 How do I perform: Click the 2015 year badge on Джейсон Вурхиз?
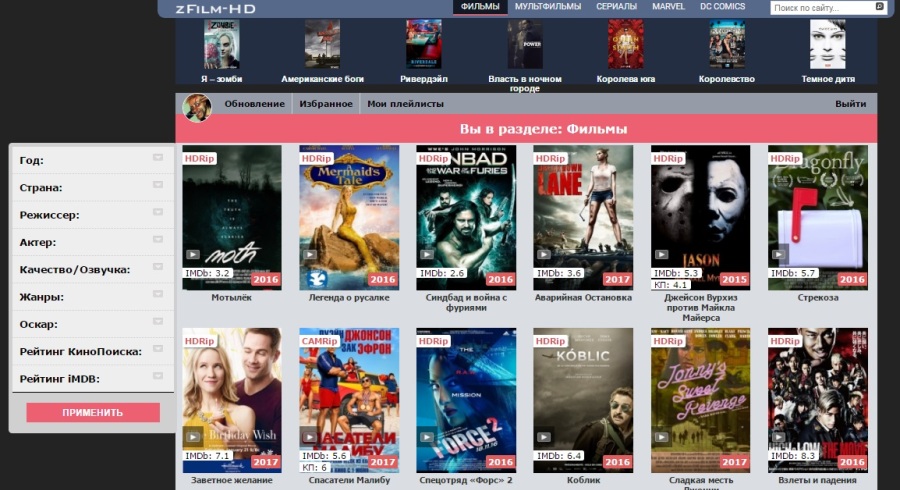point(734,279)
